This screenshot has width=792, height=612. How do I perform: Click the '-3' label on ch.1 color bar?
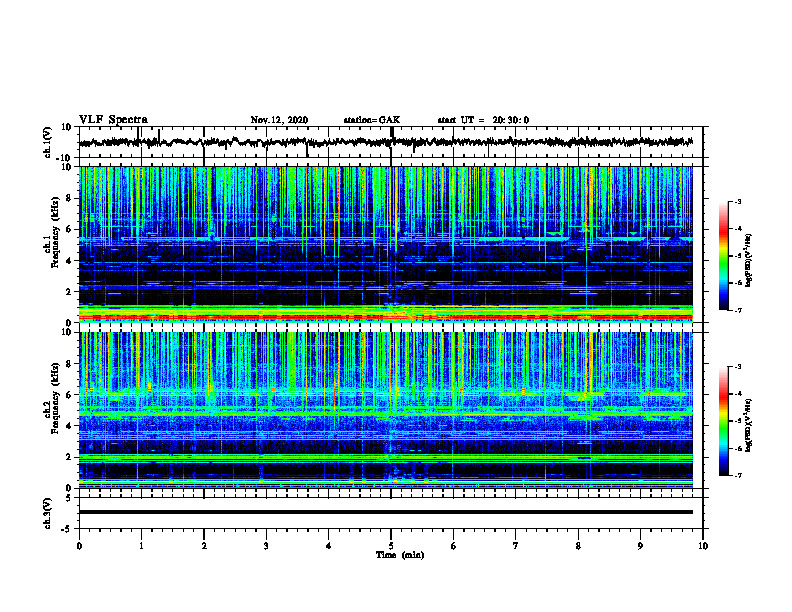pyautogui.click(x=738, y=201)
